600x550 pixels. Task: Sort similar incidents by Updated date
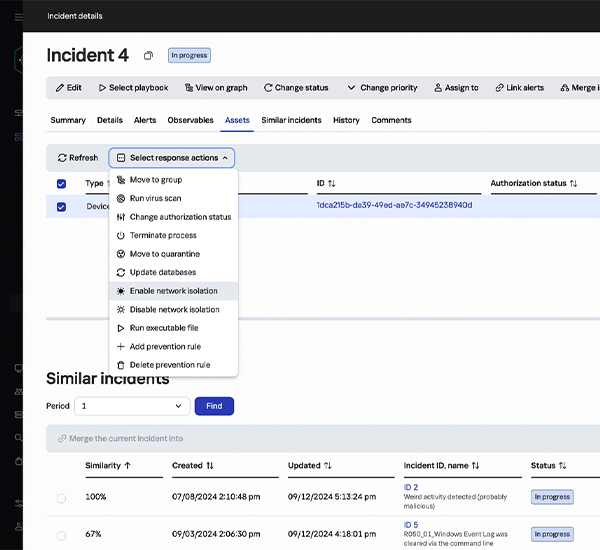pyautogui.click(x=328, y=465)
